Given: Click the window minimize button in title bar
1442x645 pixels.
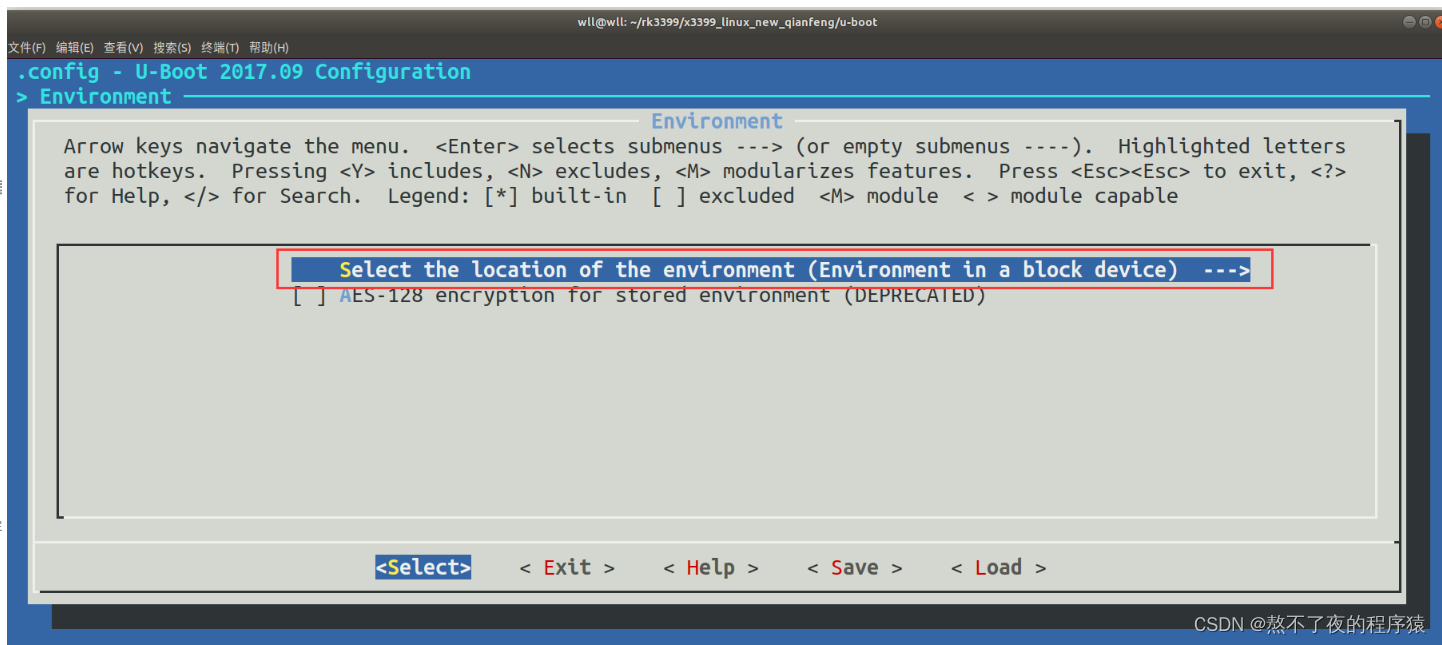Looking at the screenshot, I should pyautogui.click(x=1409, y=22).
